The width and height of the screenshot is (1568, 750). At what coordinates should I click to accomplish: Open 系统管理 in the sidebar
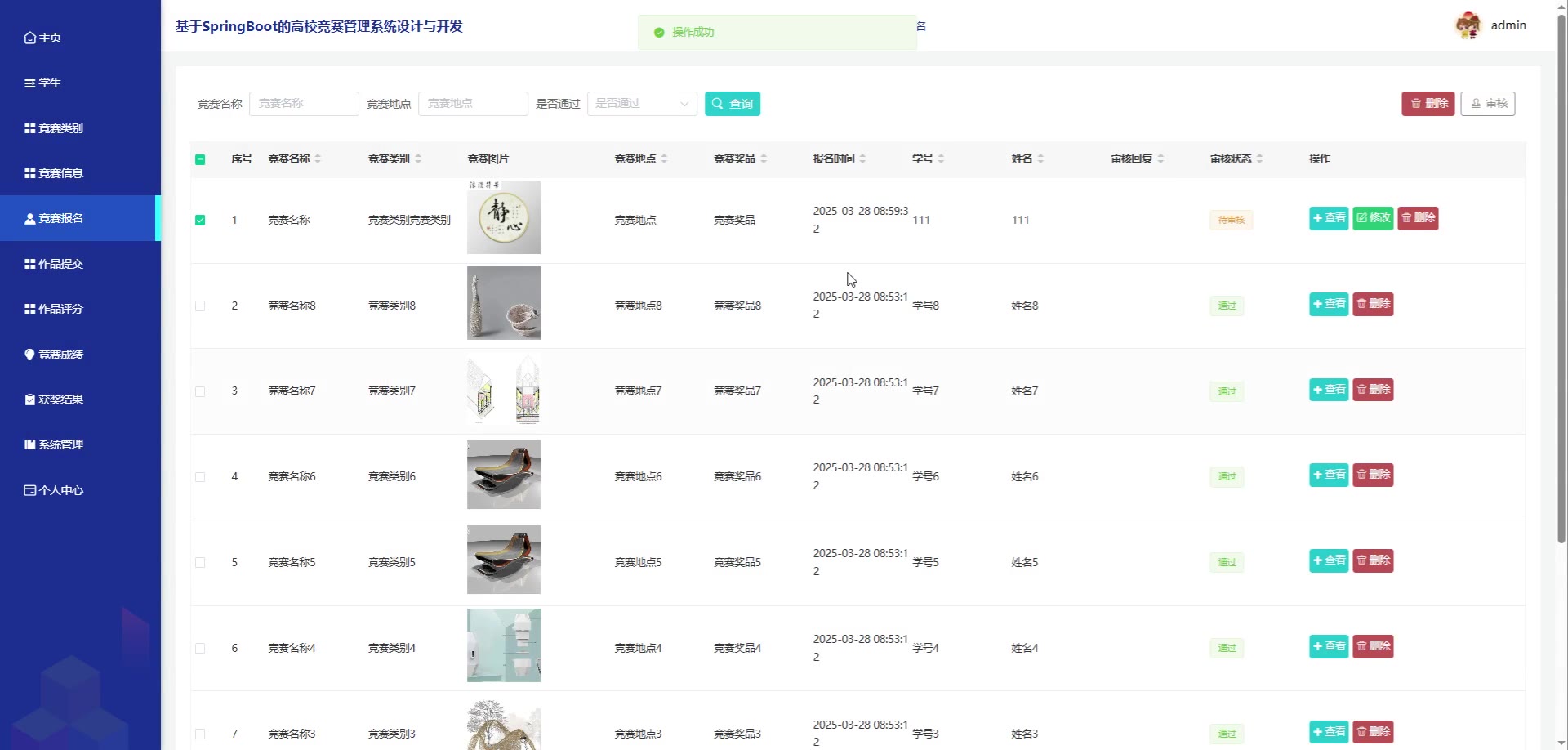click(x=61, y=444)
